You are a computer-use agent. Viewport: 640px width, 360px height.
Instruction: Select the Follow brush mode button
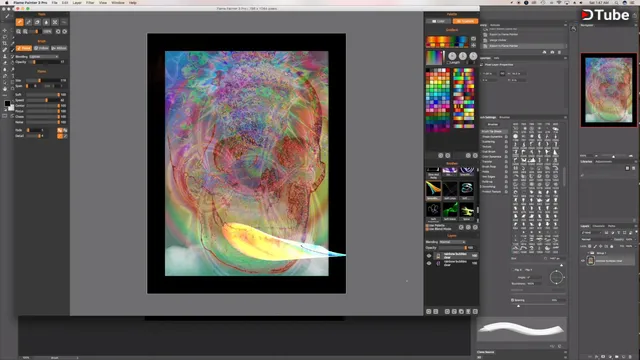(x=42, y=48)
